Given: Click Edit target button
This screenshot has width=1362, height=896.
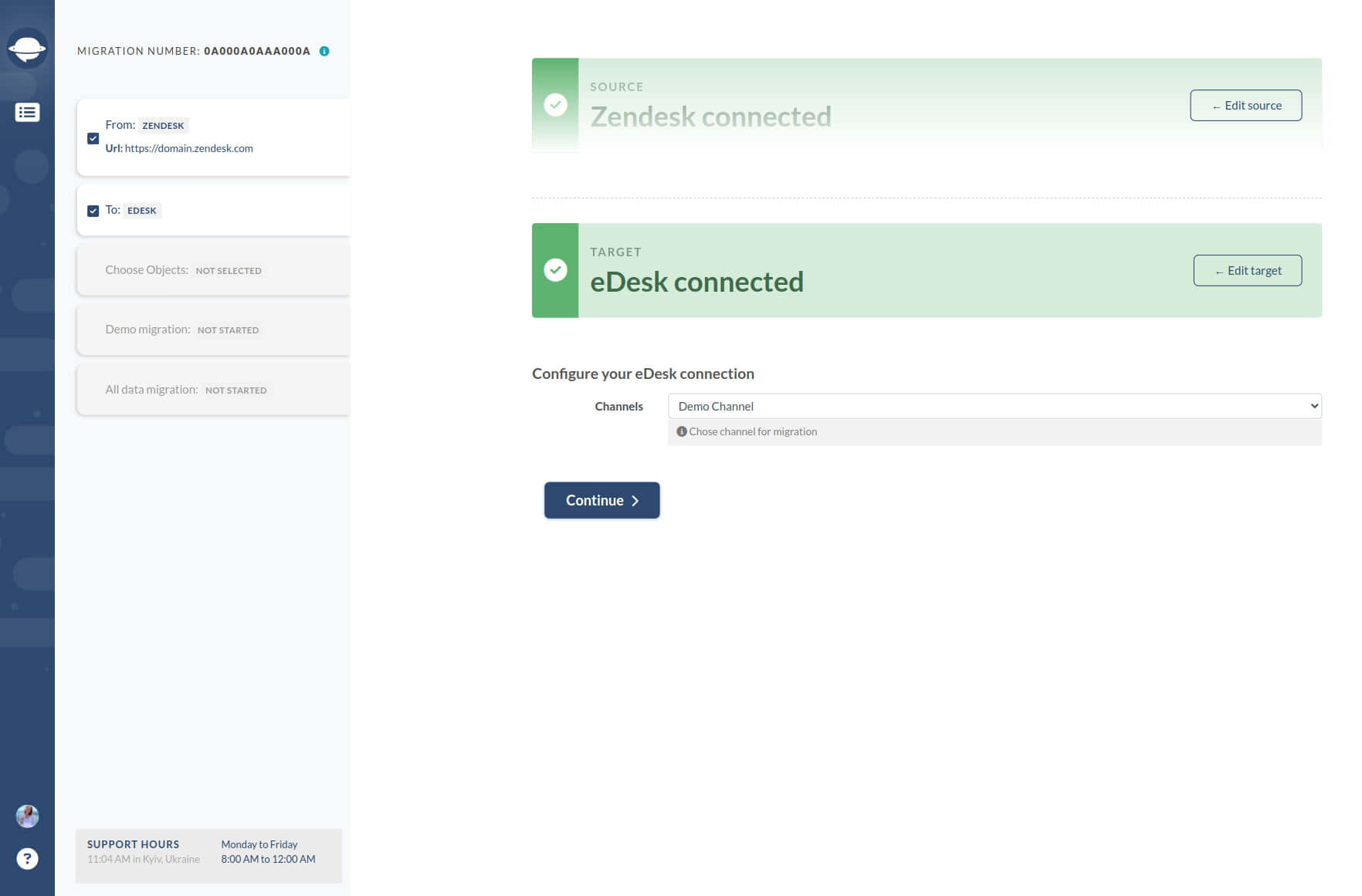Looking at the screenshot, I should (1247, 270).
